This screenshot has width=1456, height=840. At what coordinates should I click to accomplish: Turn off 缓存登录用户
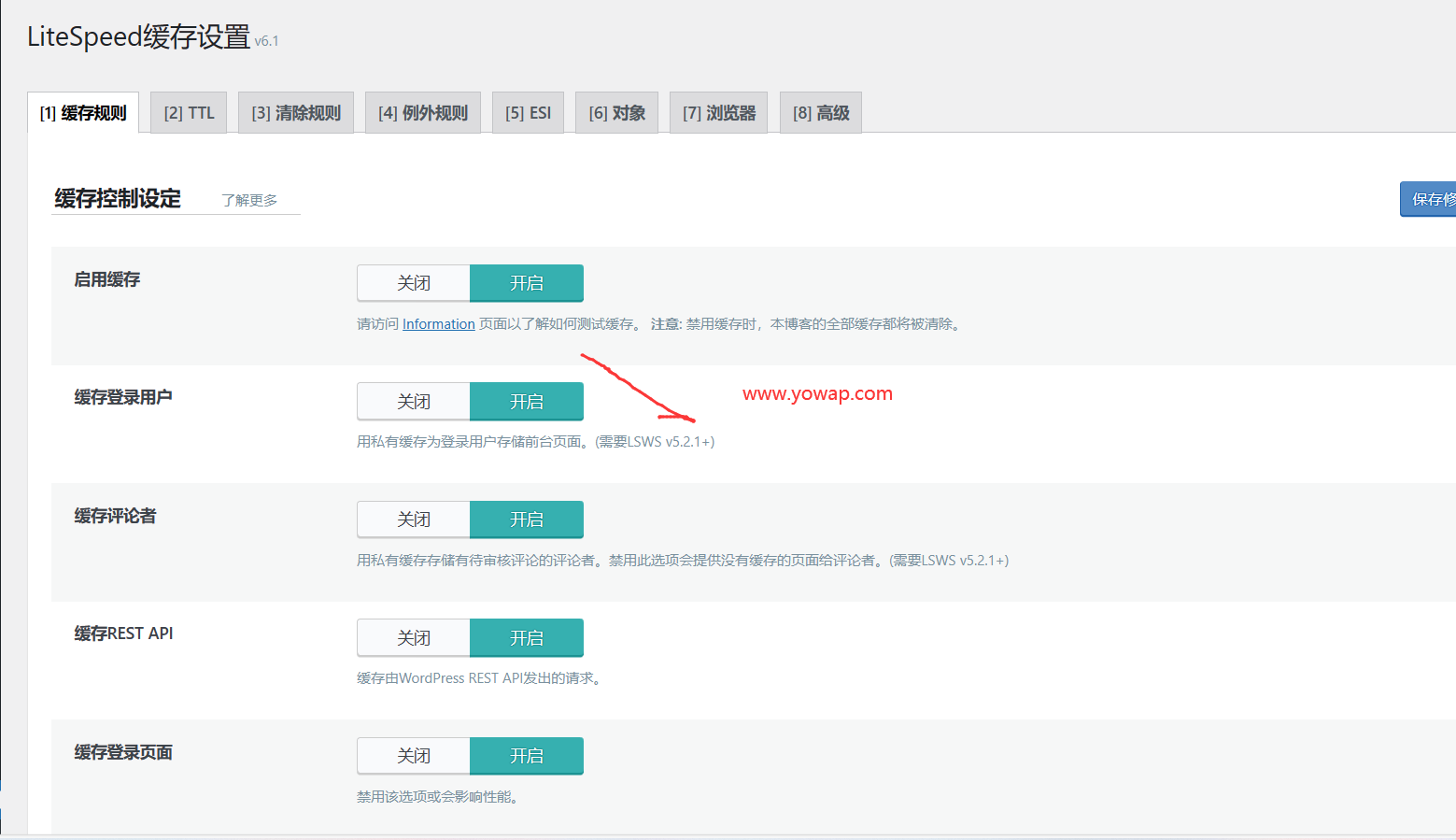(x=413, y=401)
